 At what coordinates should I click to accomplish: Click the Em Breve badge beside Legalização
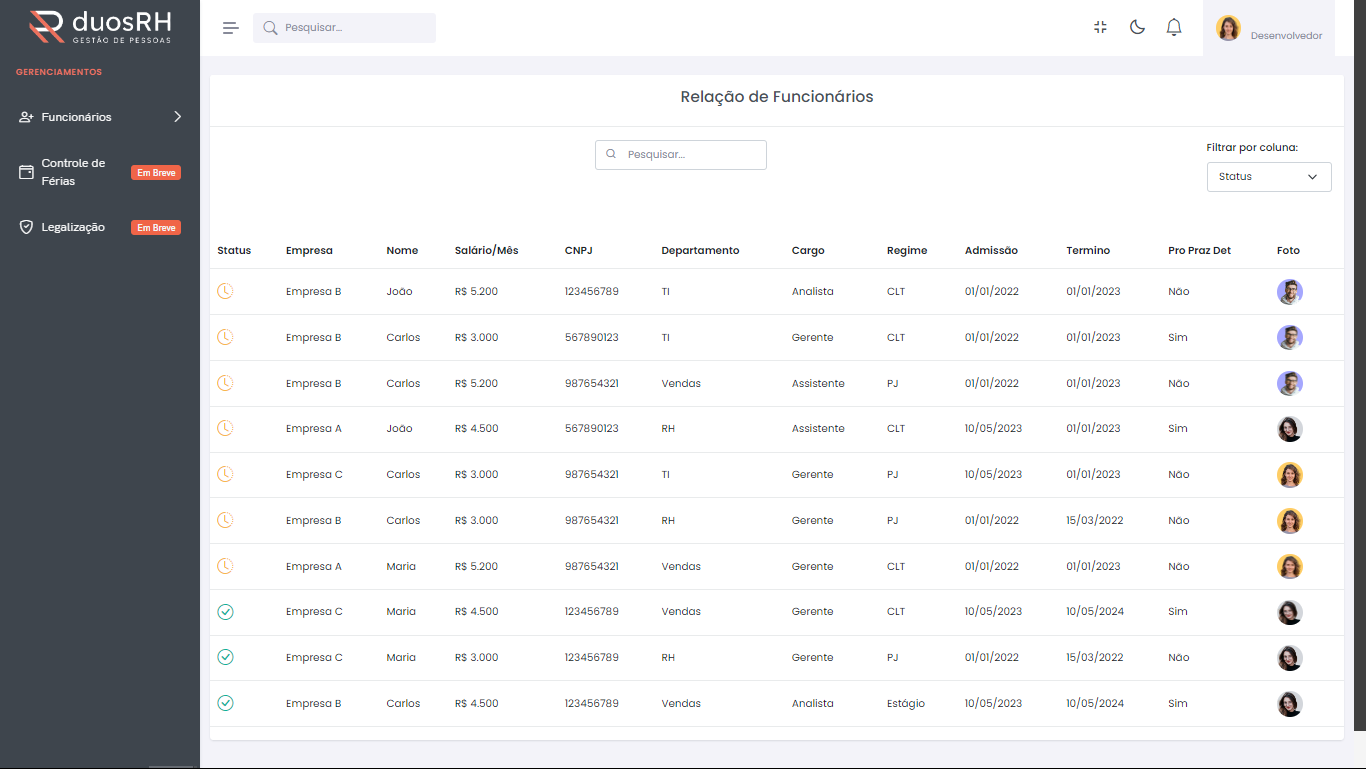[156, 228]
